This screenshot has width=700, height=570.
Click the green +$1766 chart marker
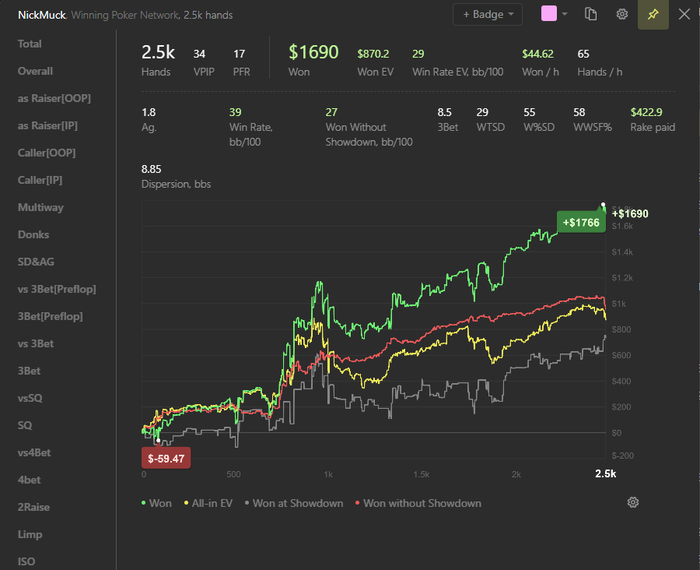[x=581, y=222]
